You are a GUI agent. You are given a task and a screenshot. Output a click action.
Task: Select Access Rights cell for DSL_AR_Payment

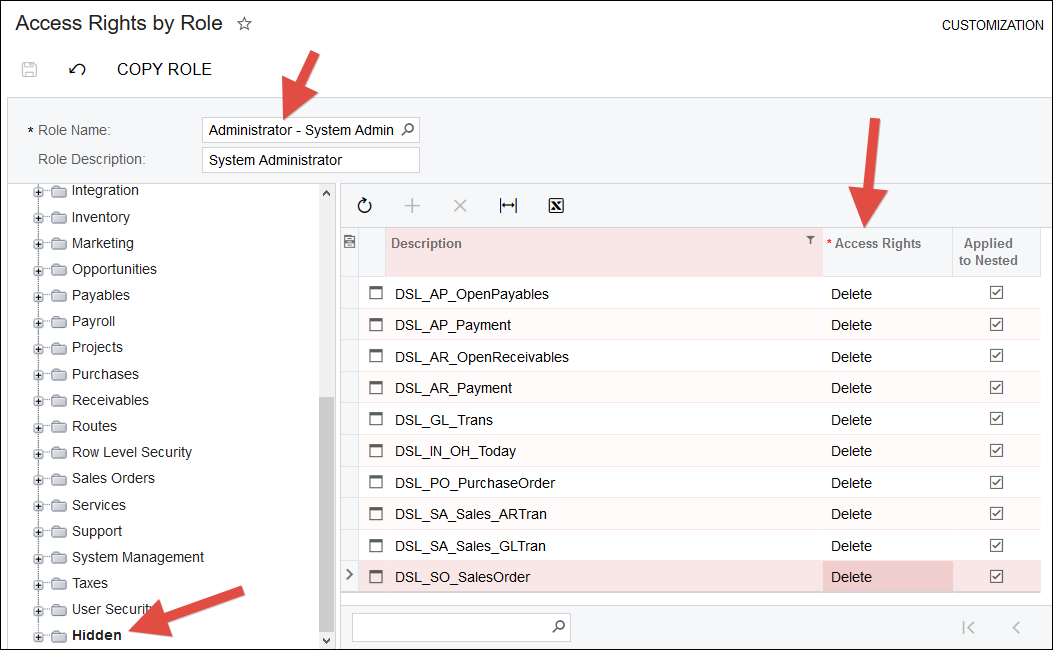[885, 388]
